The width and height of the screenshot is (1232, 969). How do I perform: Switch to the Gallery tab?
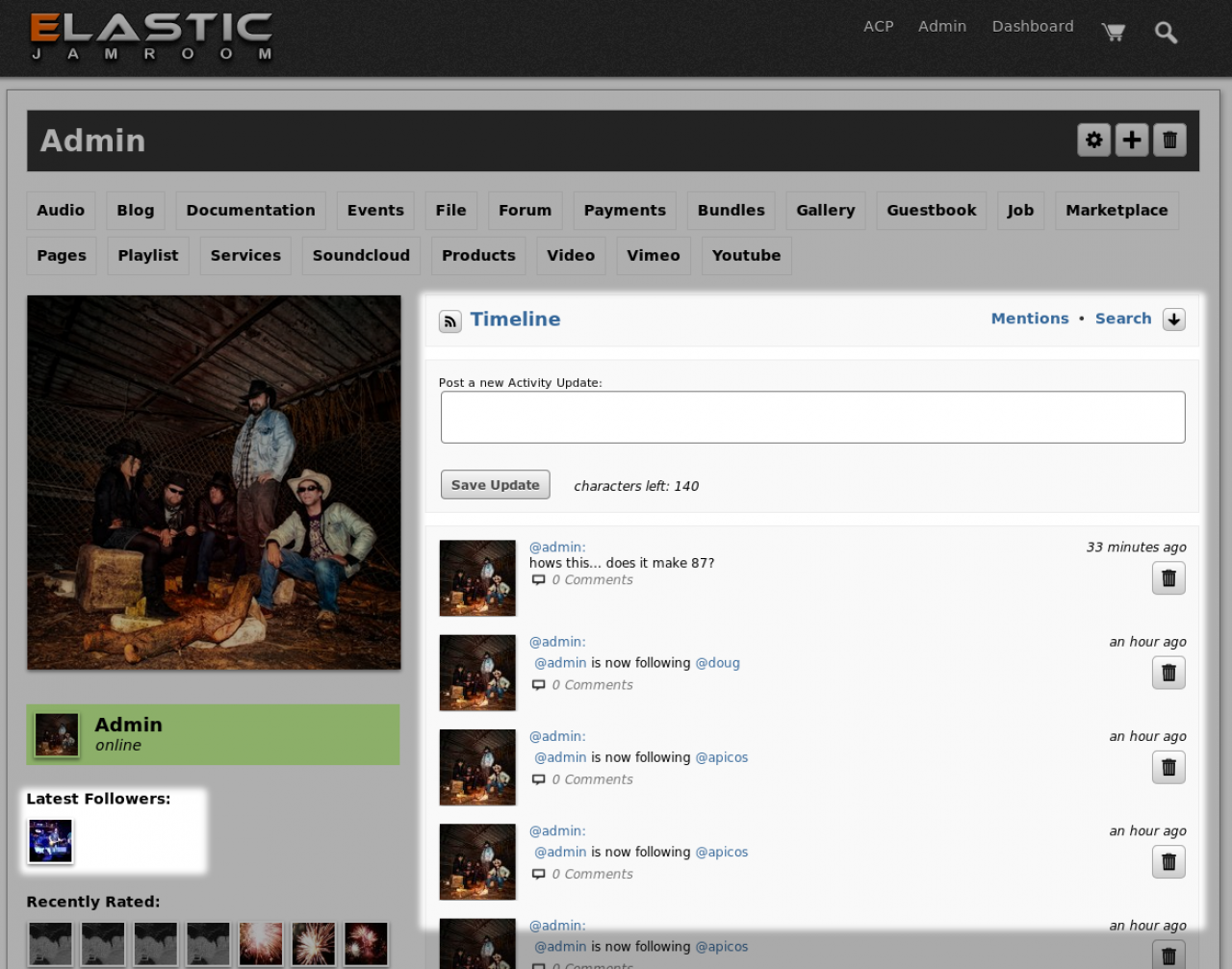click(826, 211)
